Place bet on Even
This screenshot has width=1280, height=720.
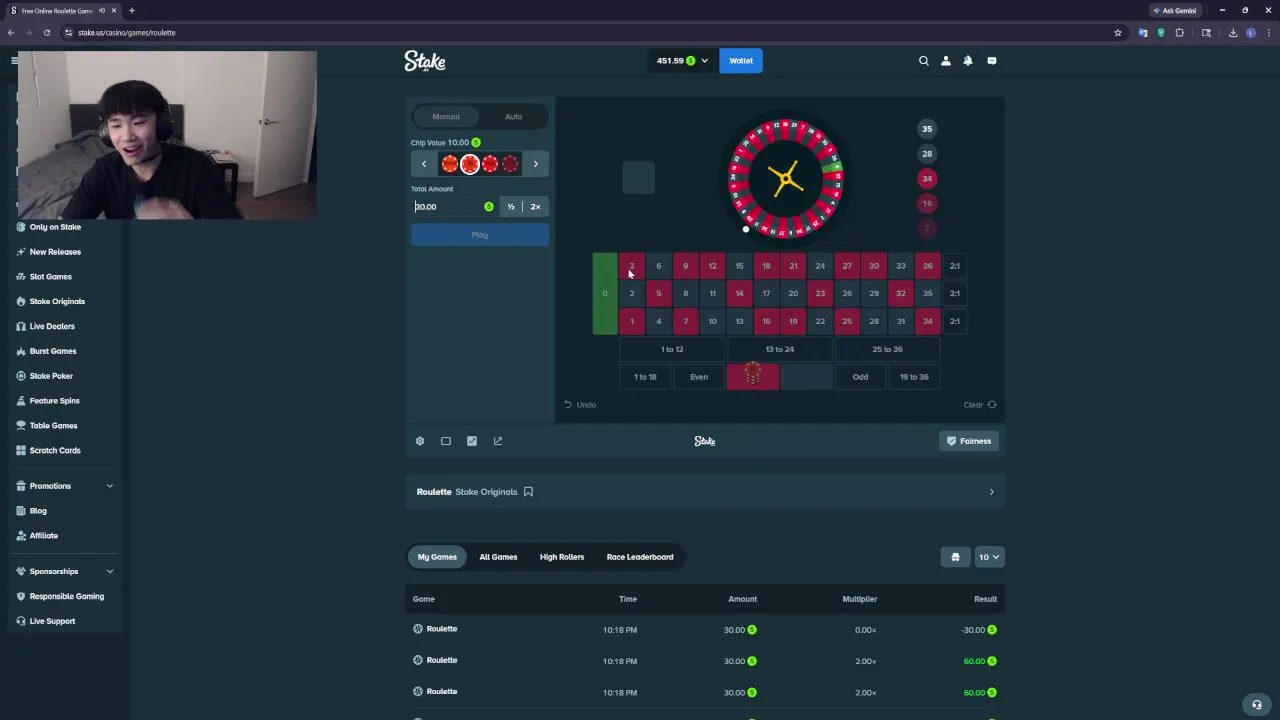pyautogui.click(x=699, y=377)
